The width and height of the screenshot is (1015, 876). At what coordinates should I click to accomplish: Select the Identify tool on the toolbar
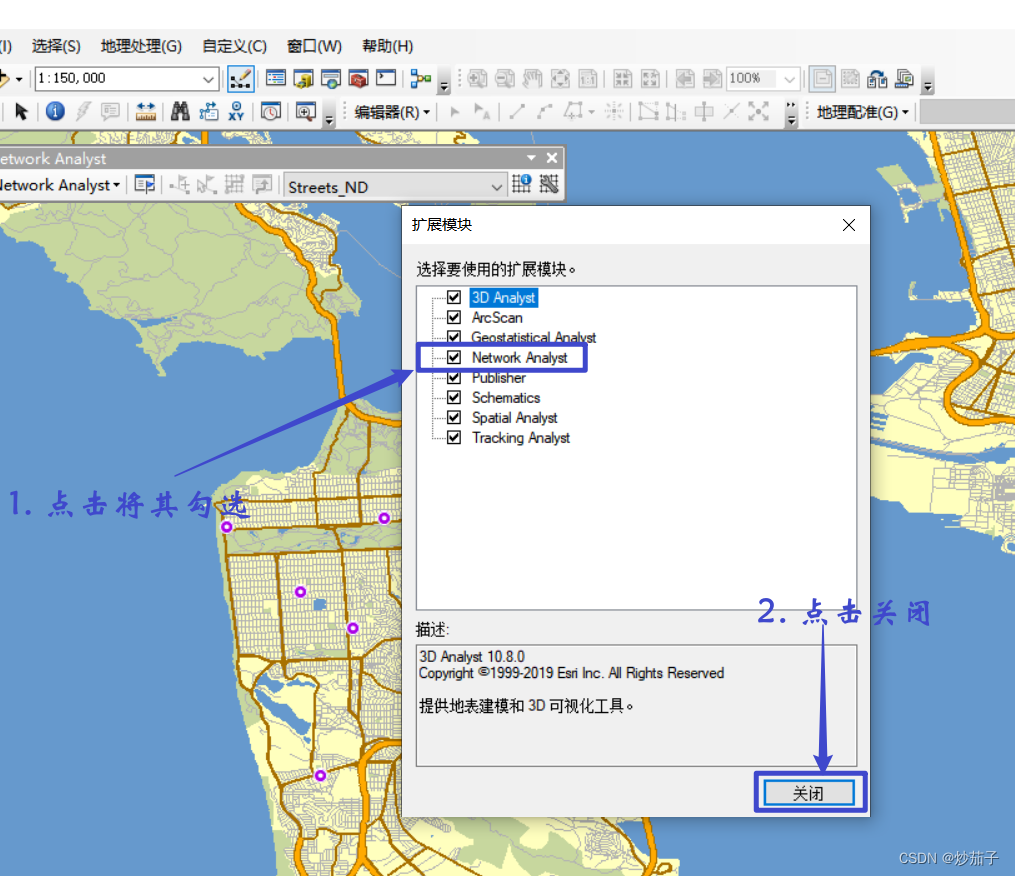click(x=55, y=111)
